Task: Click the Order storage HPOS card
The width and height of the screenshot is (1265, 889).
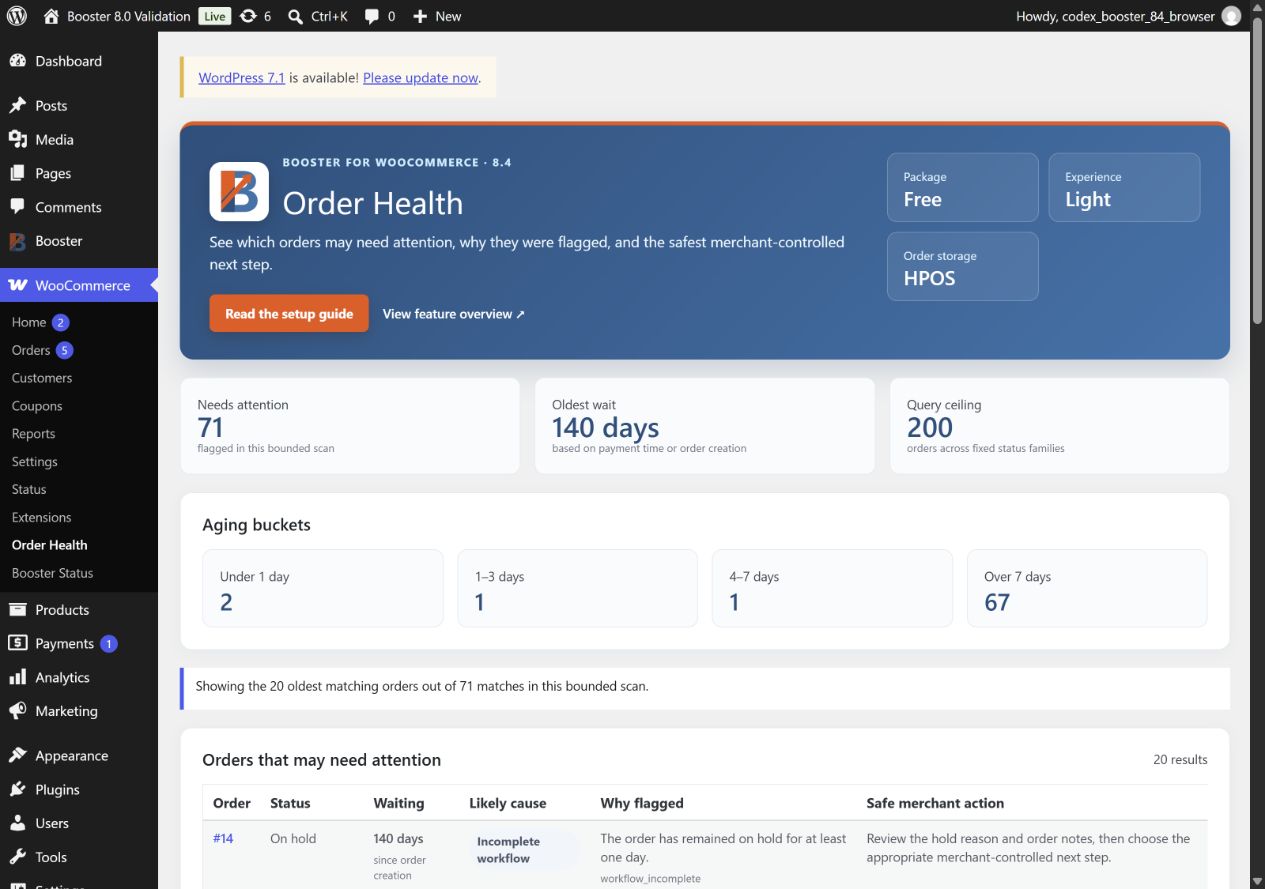Action: click(962, 266)
